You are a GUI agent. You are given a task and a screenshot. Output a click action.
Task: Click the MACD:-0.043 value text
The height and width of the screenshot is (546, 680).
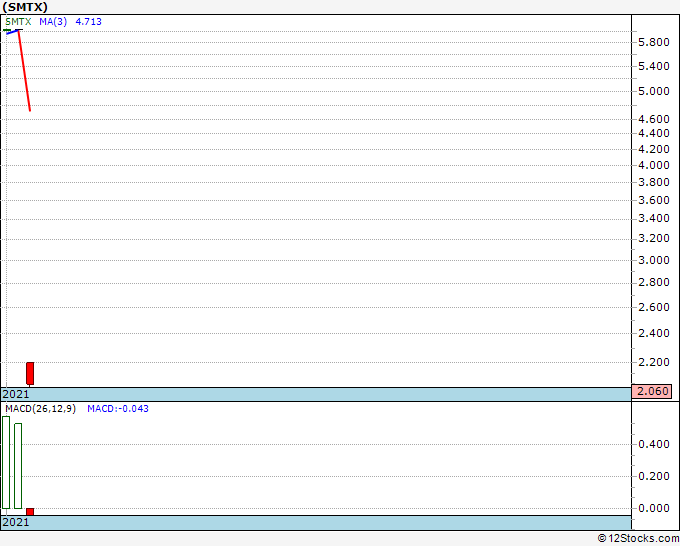(118, 409)
